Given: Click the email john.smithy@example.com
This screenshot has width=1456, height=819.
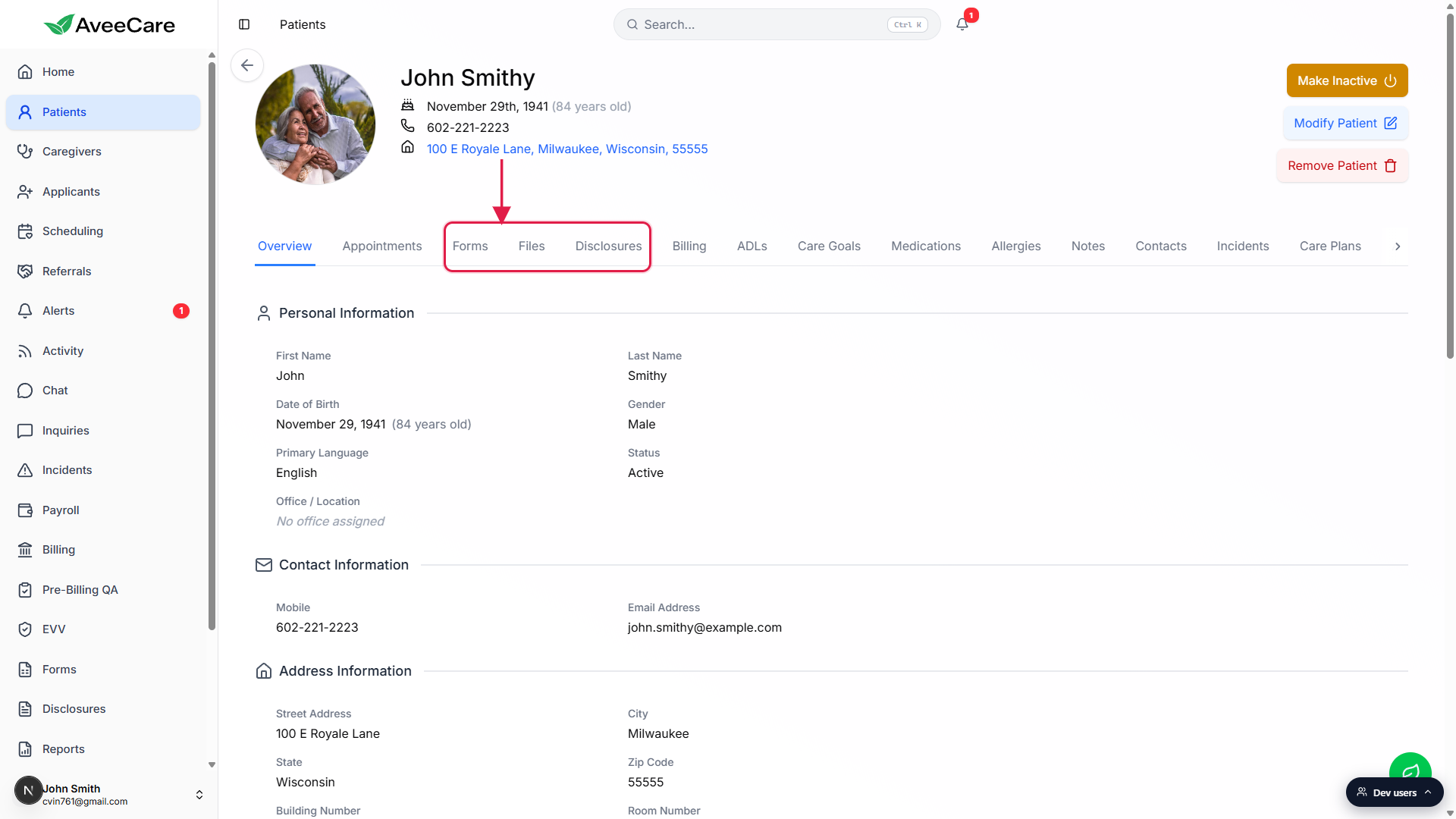Looking at the screenshot, I should (x=704, y=628).
